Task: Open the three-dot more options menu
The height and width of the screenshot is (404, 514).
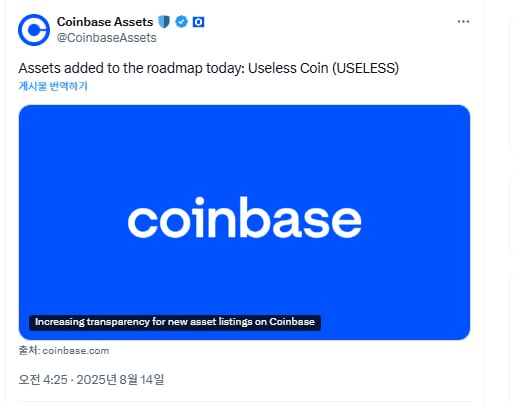Action: coord(463,22)
